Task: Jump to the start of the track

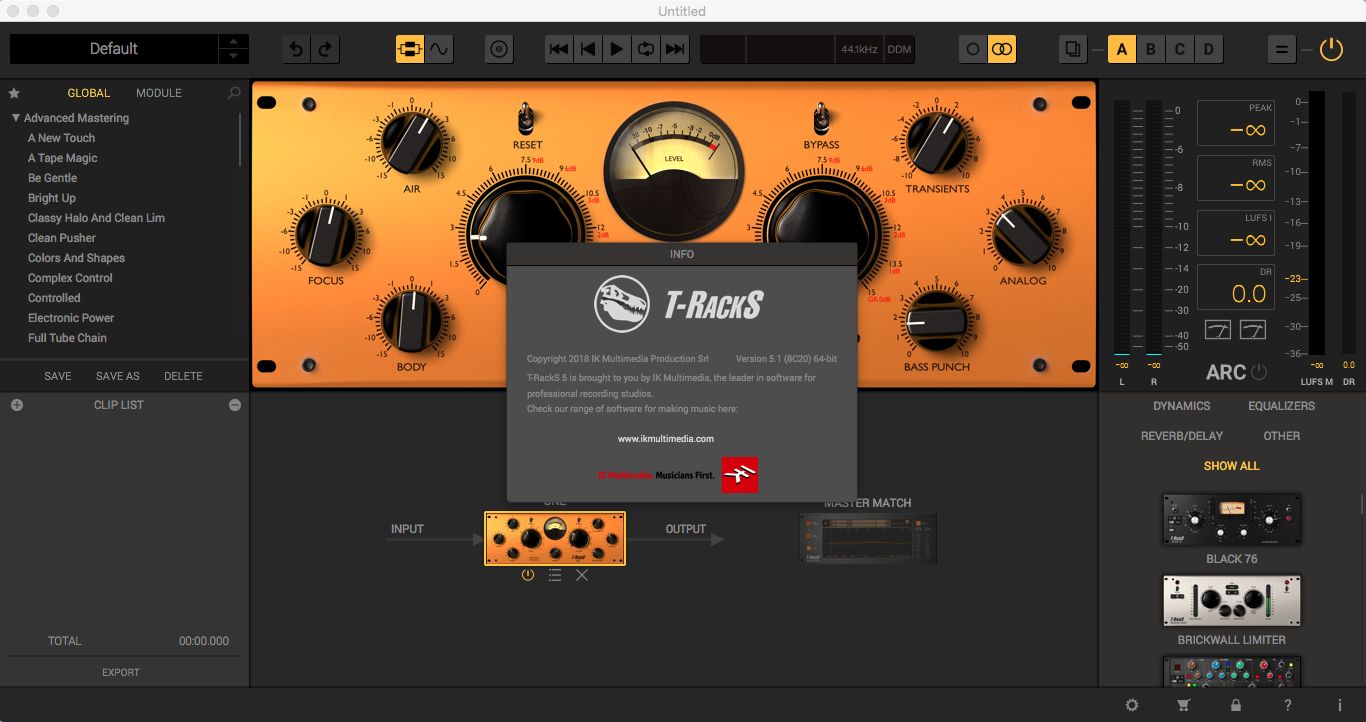Action: pos(560,49)
